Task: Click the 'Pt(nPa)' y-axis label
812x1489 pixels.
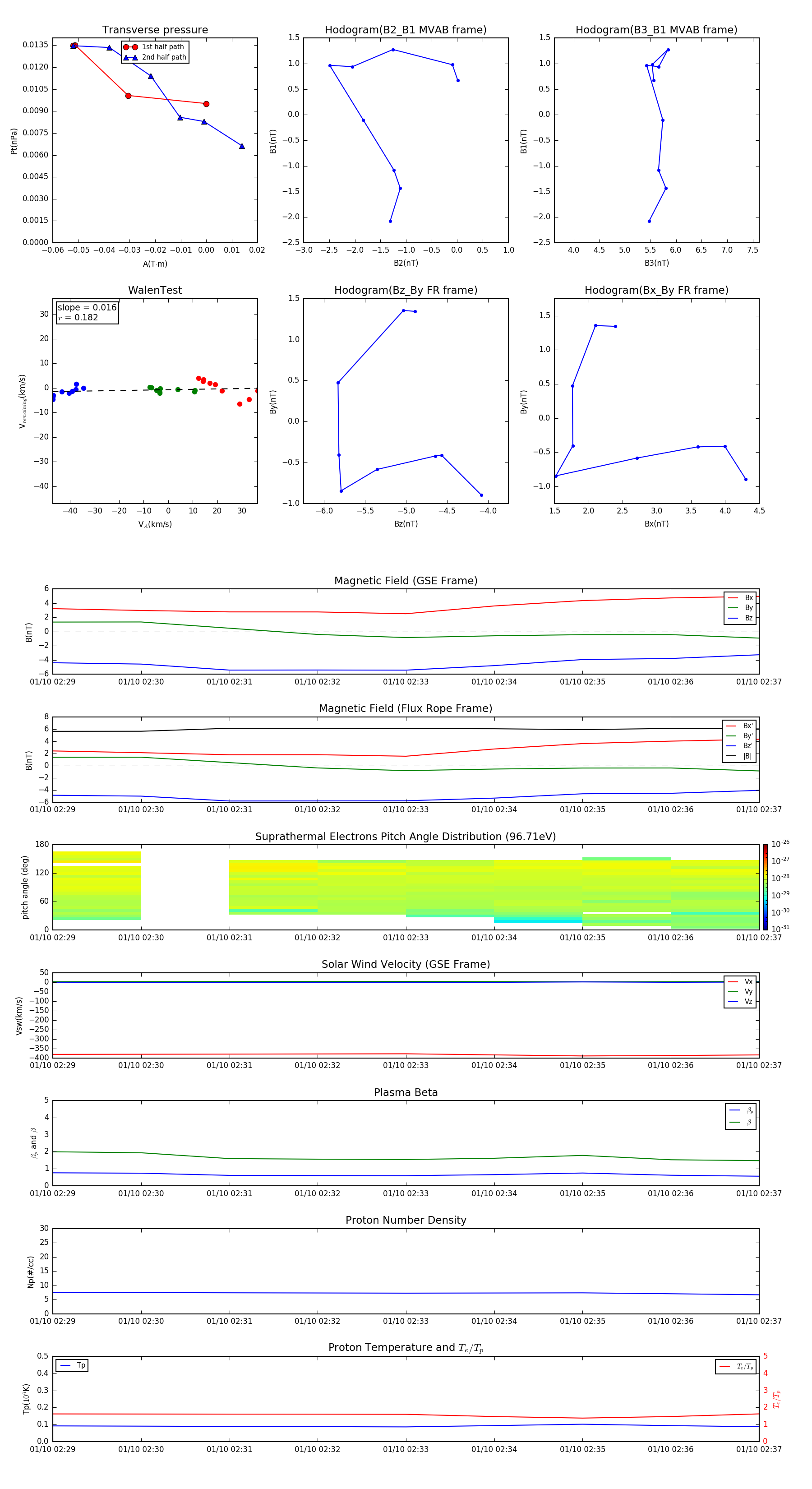Action: click(14, 140)
